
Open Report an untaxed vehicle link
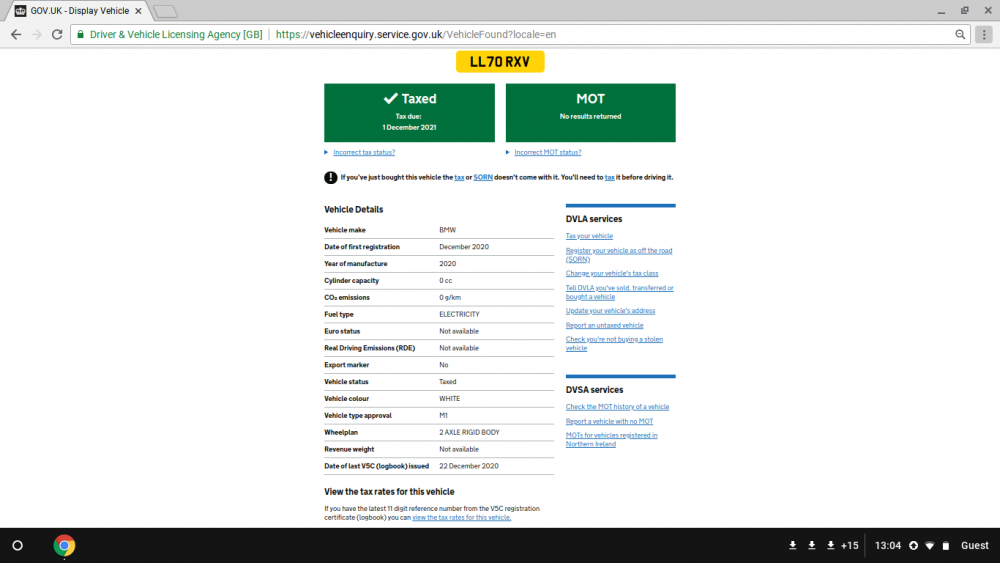(x=604, y=325)
